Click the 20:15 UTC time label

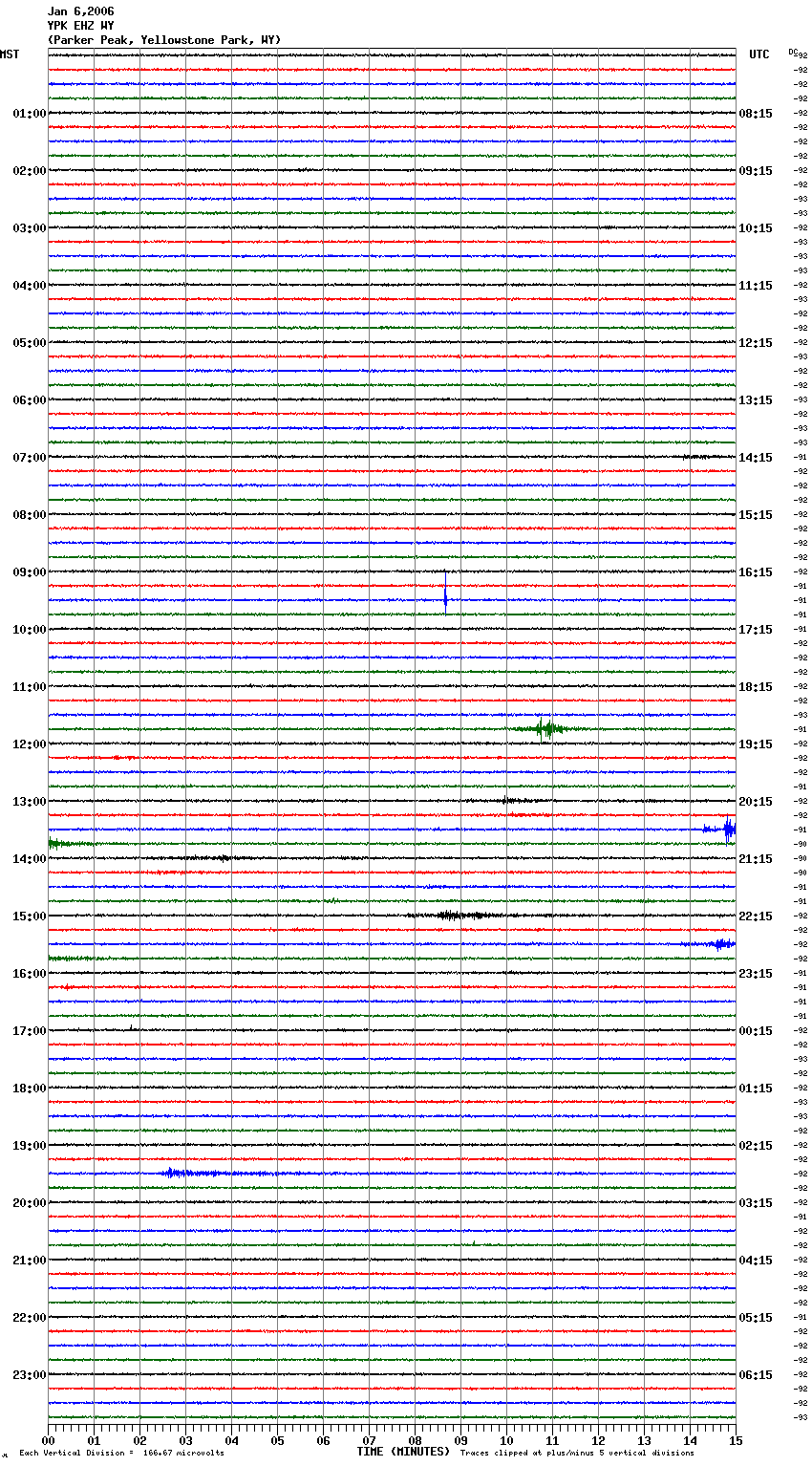pos(756,802)
